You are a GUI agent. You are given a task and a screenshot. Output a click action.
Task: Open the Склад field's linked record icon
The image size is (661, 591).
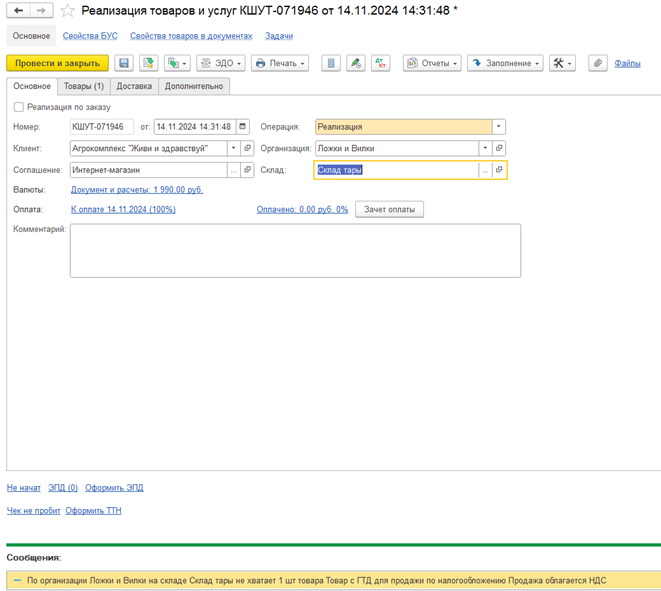pyautogui.click(x=499, y=170)
